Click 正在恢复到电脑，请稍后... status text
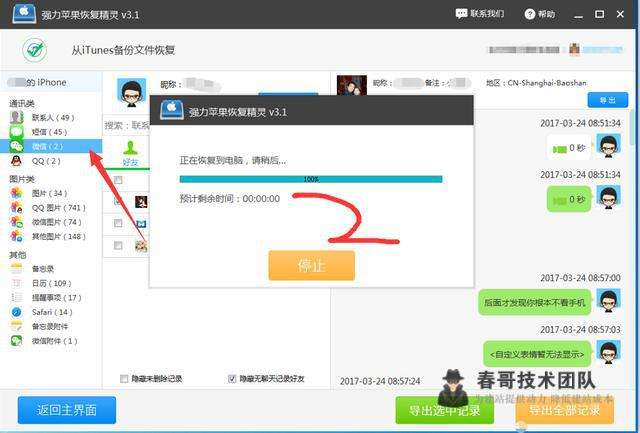The width and height of the screenshot is (640, 433). tap(233, 160)
